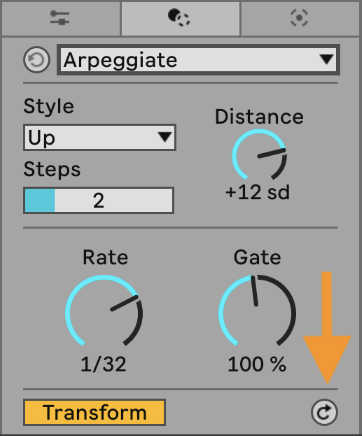Click the yellow Transform button

click(94, 413)
